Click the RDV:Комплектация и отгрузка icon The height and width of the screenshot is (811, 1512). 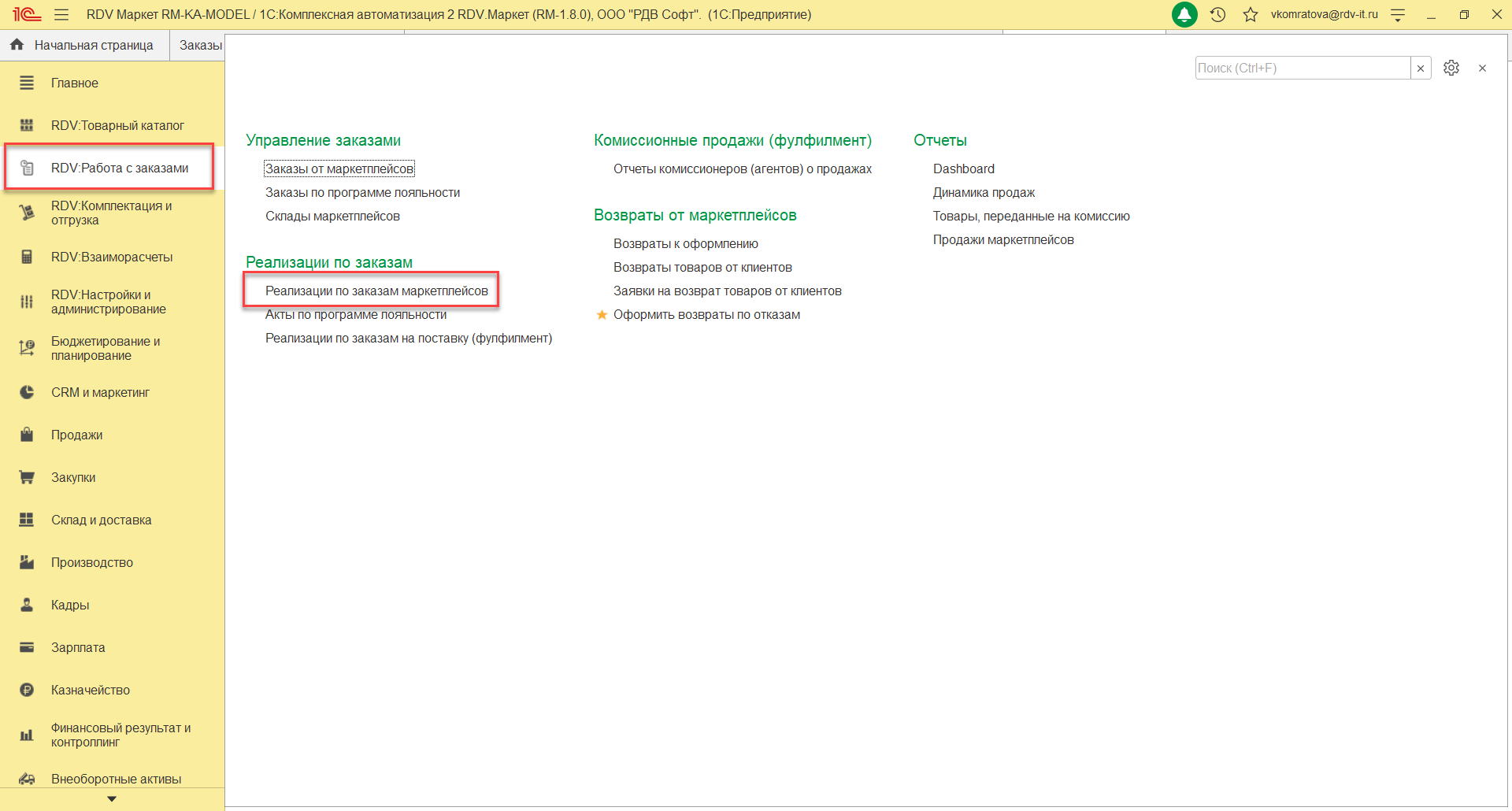tap(27, 213)
